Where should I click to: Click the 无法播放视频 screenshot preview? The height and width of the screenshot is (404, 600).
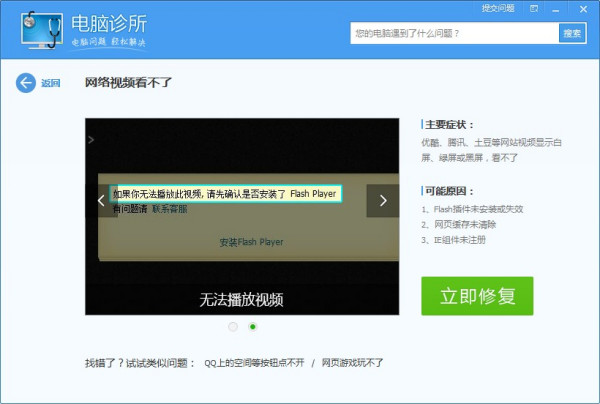[242, 217]
